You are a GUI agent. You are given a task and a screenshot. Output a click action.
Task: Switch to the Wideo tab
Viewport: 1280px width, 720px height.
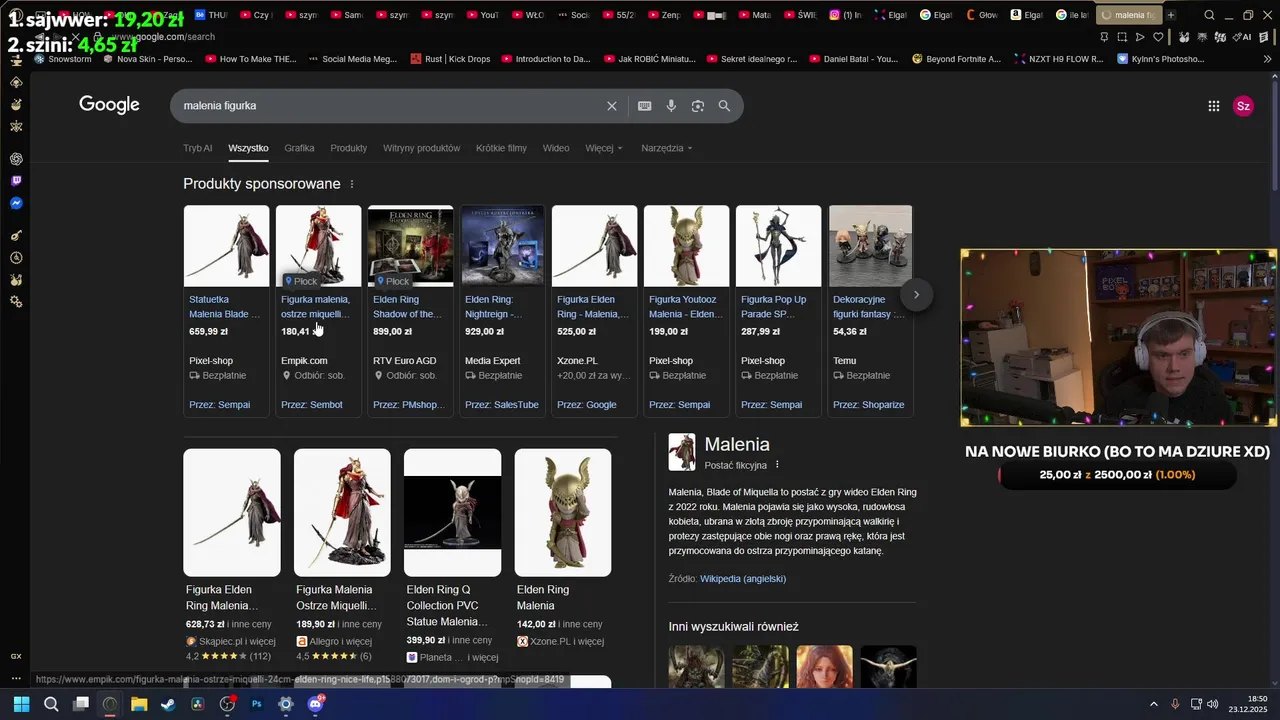point(556,148)
